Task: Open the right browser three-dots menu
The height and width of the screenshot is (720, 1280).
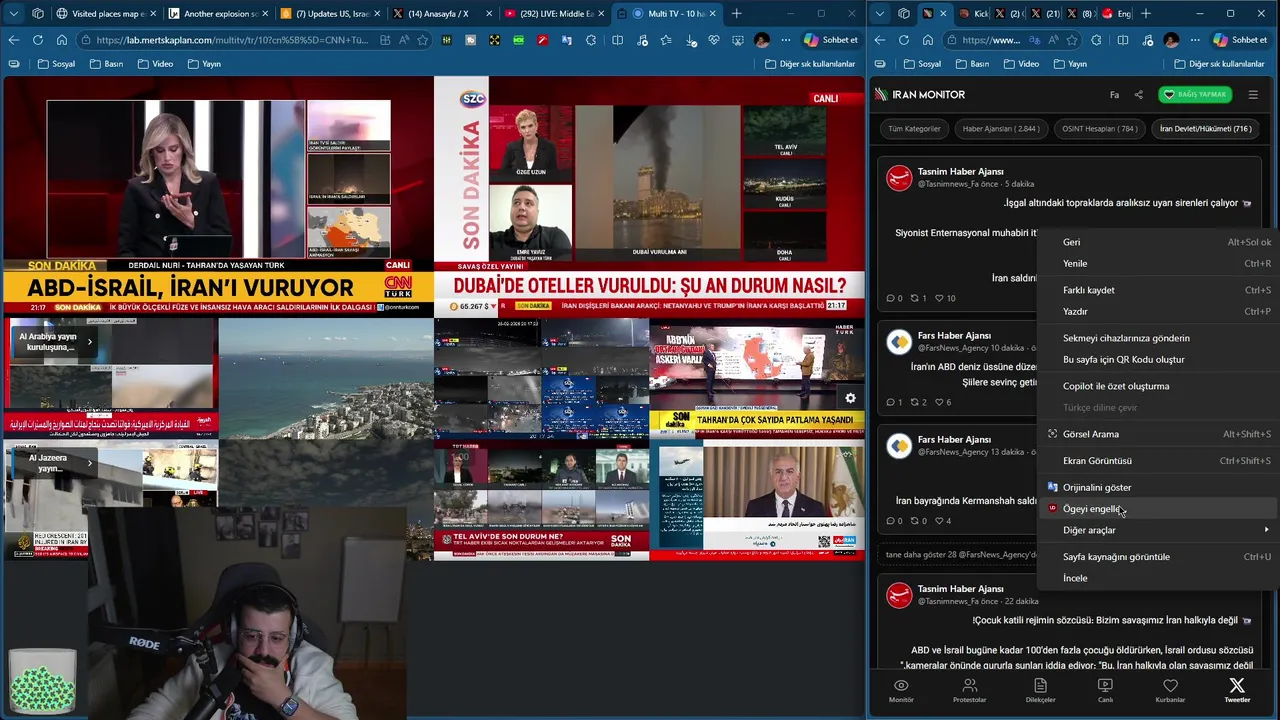Action: [x=1194, y=40]
